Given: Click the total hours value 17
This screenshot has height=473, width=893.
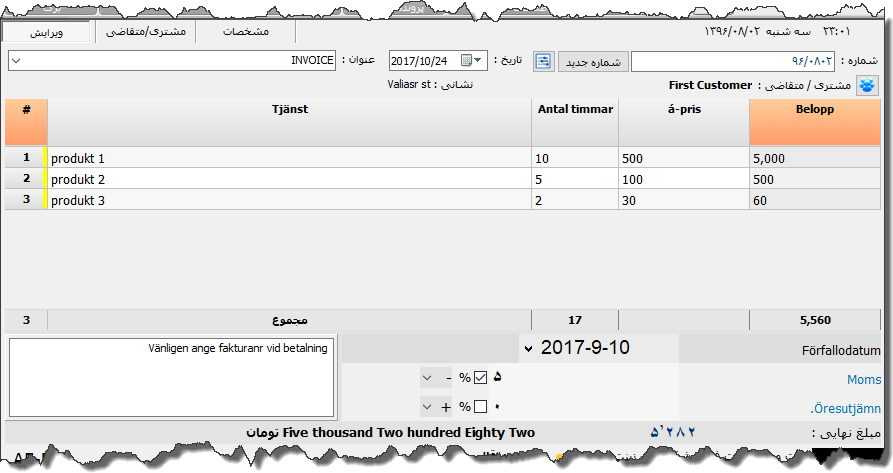Looking at the screenshot, I should pos(575,320).
